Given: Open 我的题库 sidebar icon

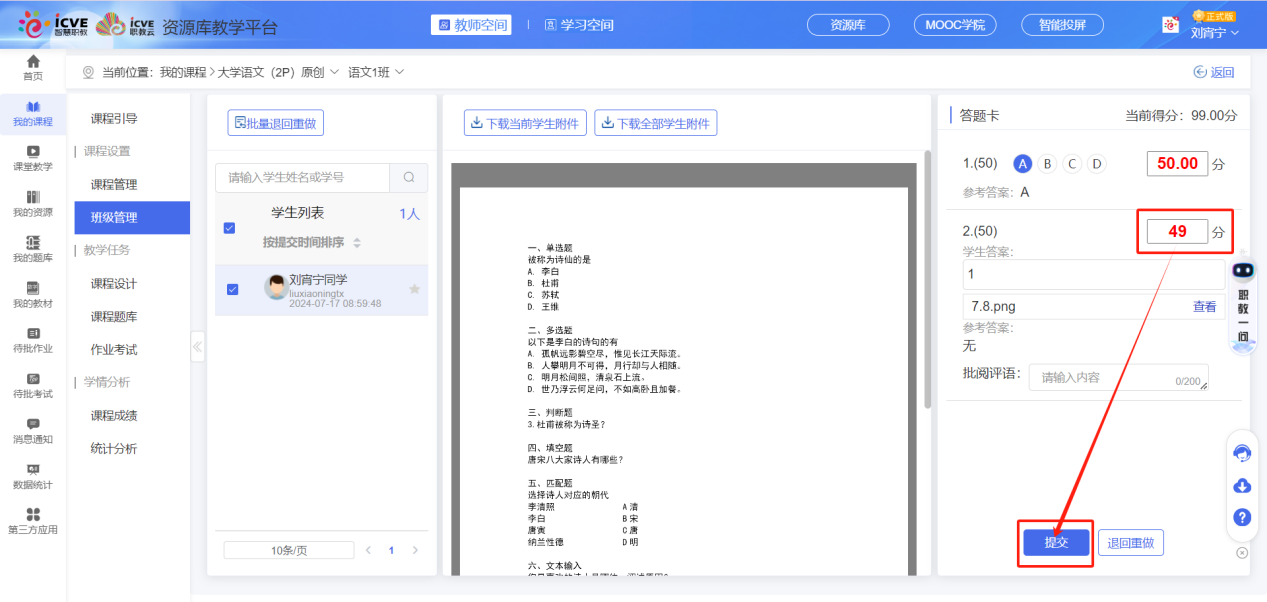Looking at the screenshot, I should point(33,243).
